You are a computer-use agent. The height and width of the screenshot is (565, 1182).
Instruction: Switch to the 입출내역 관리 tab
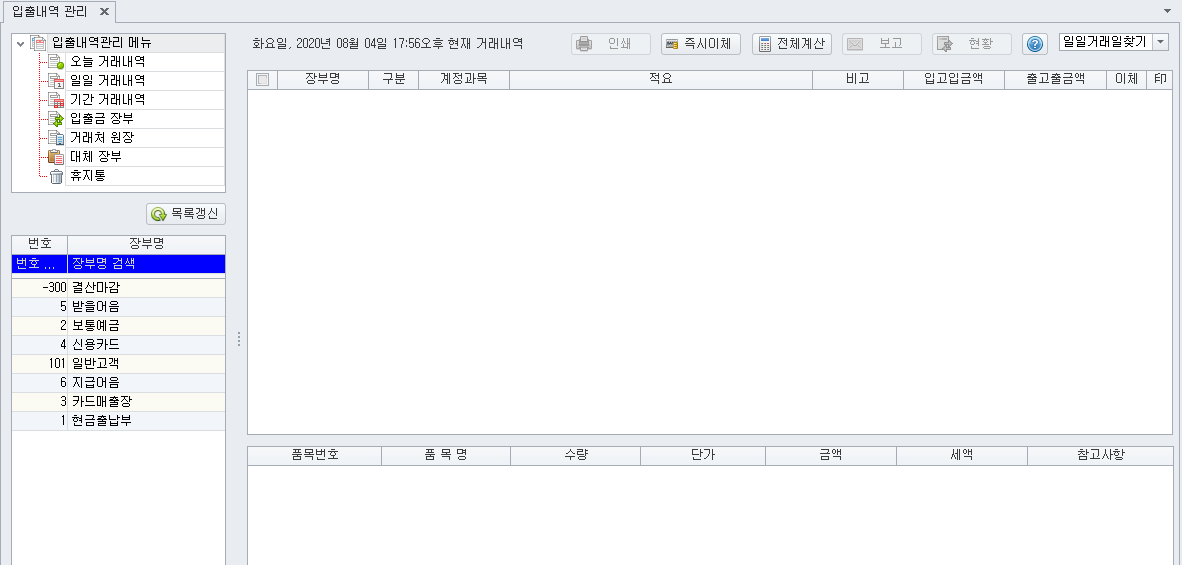(x=49, y=11)
